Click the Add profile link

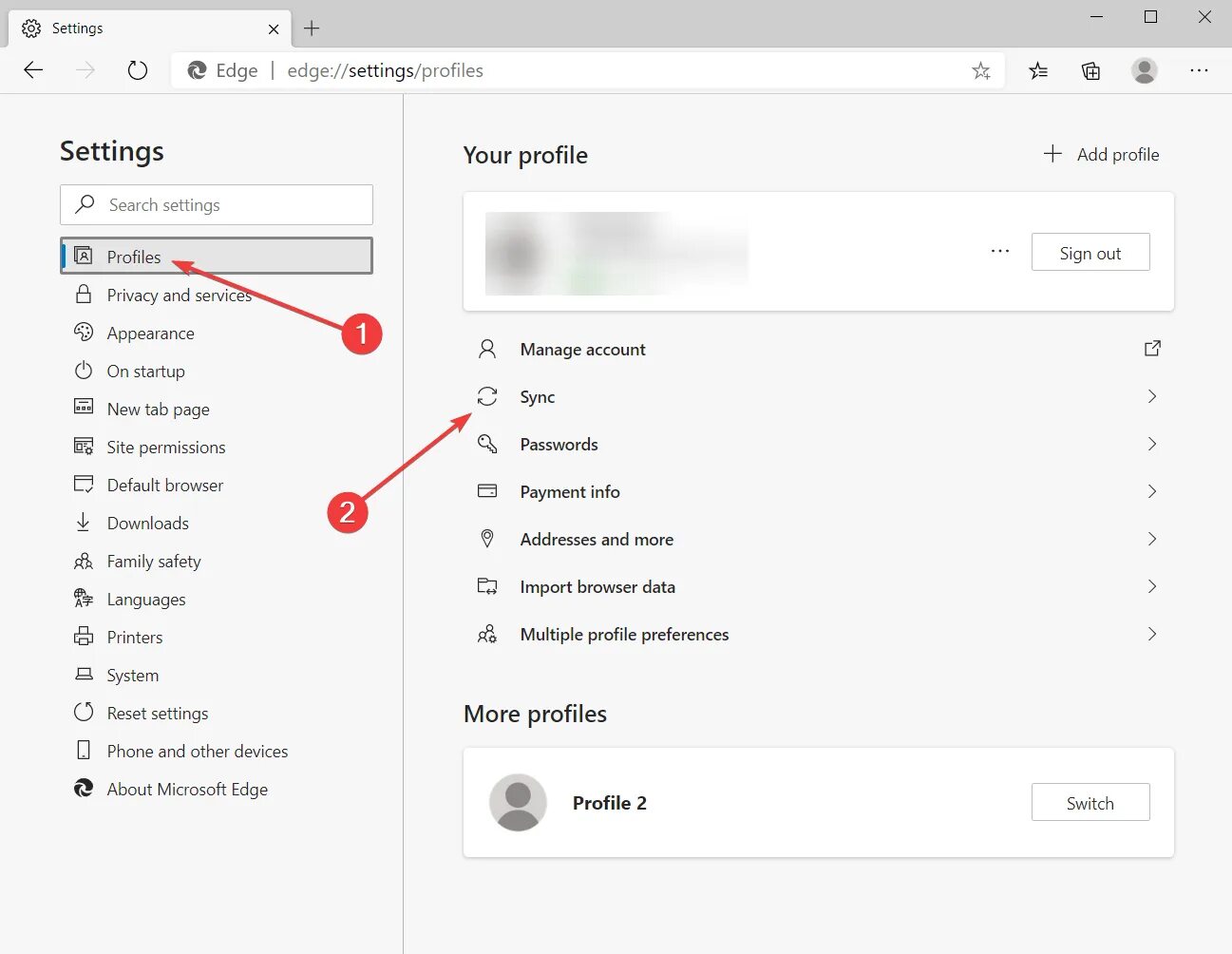(1102, 154)
